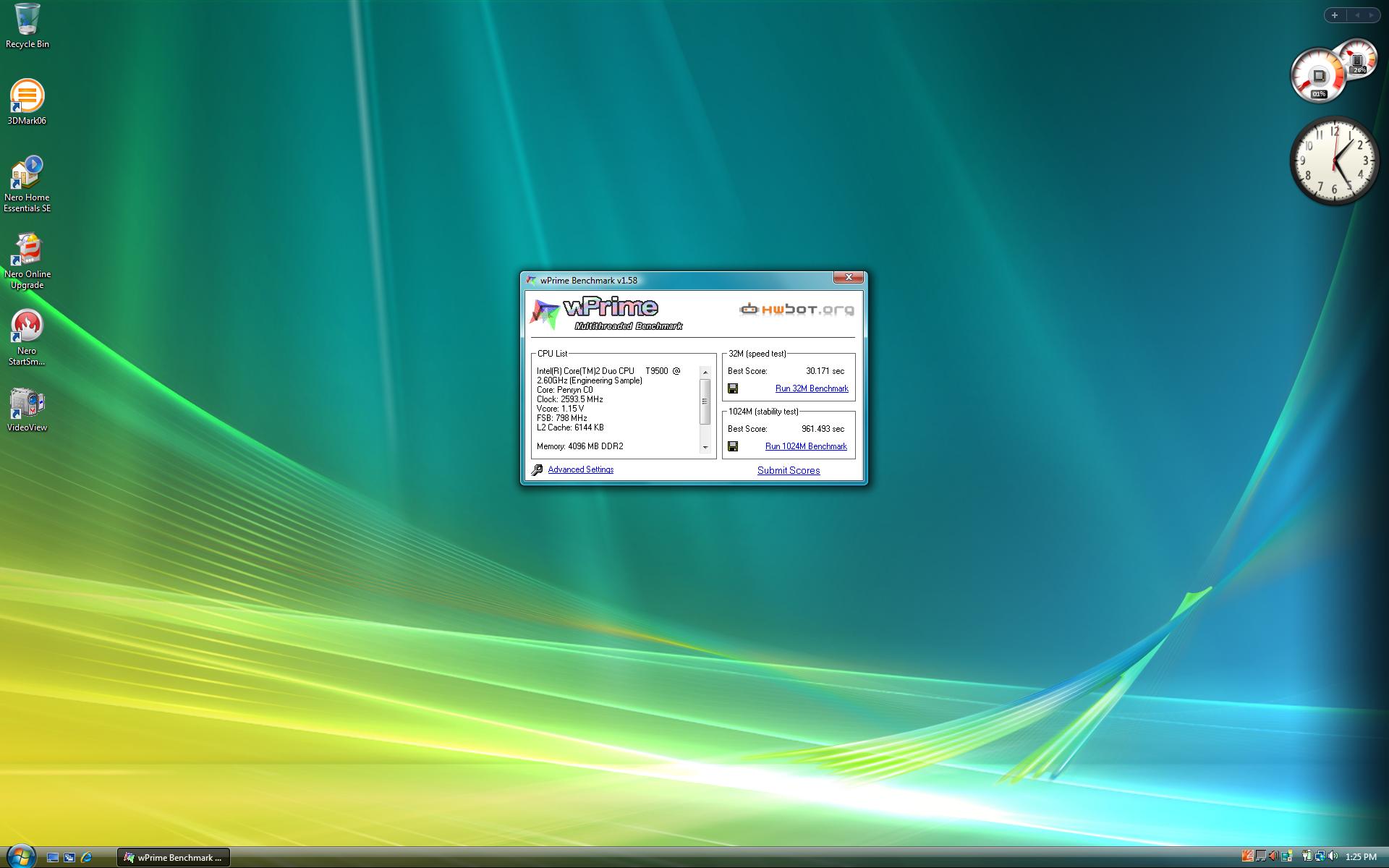Open the Recycle Bin desktop icon
This screenshot has height=868, width=1389.
coord(27,26)
